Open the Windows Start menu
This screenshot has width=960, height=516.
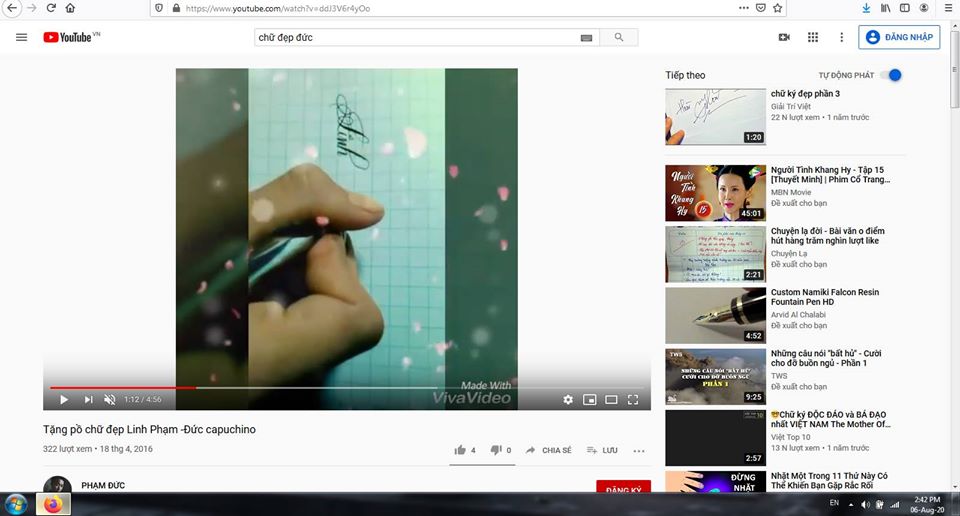[x=16, y=503]
